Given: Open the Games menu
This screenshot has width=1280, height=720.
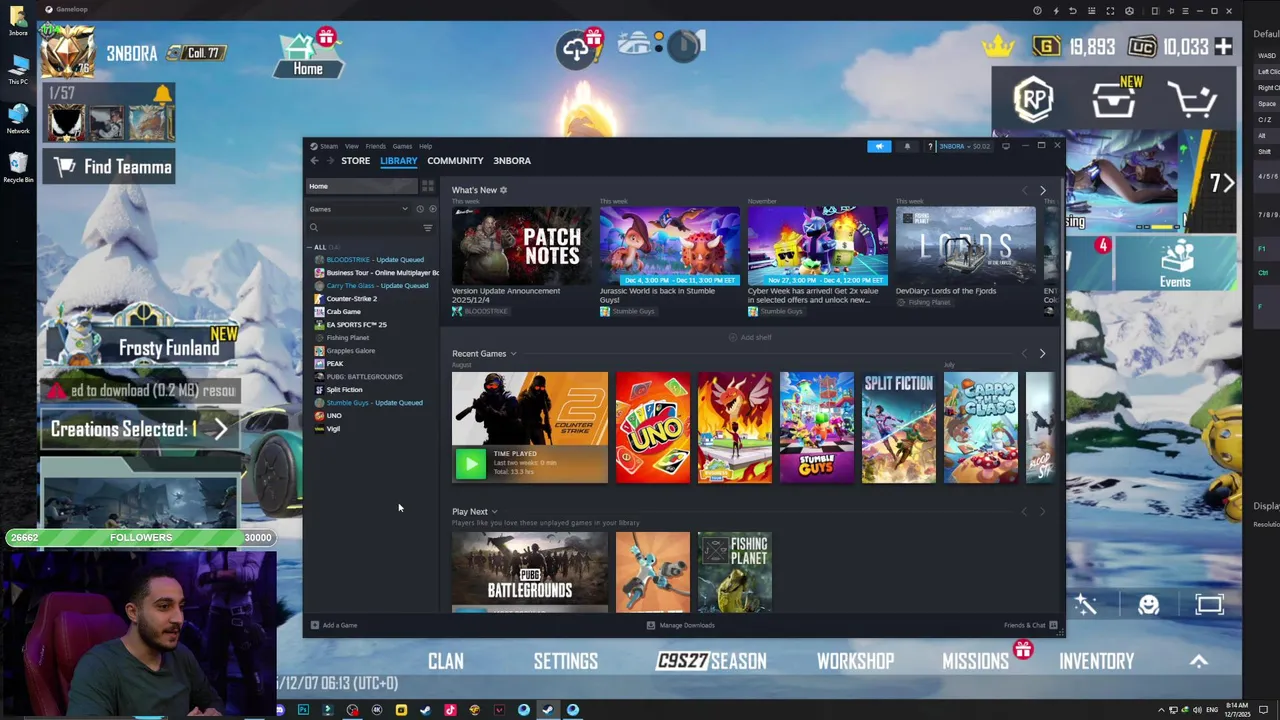Looking at the screenshot, I should click(402, 146).
